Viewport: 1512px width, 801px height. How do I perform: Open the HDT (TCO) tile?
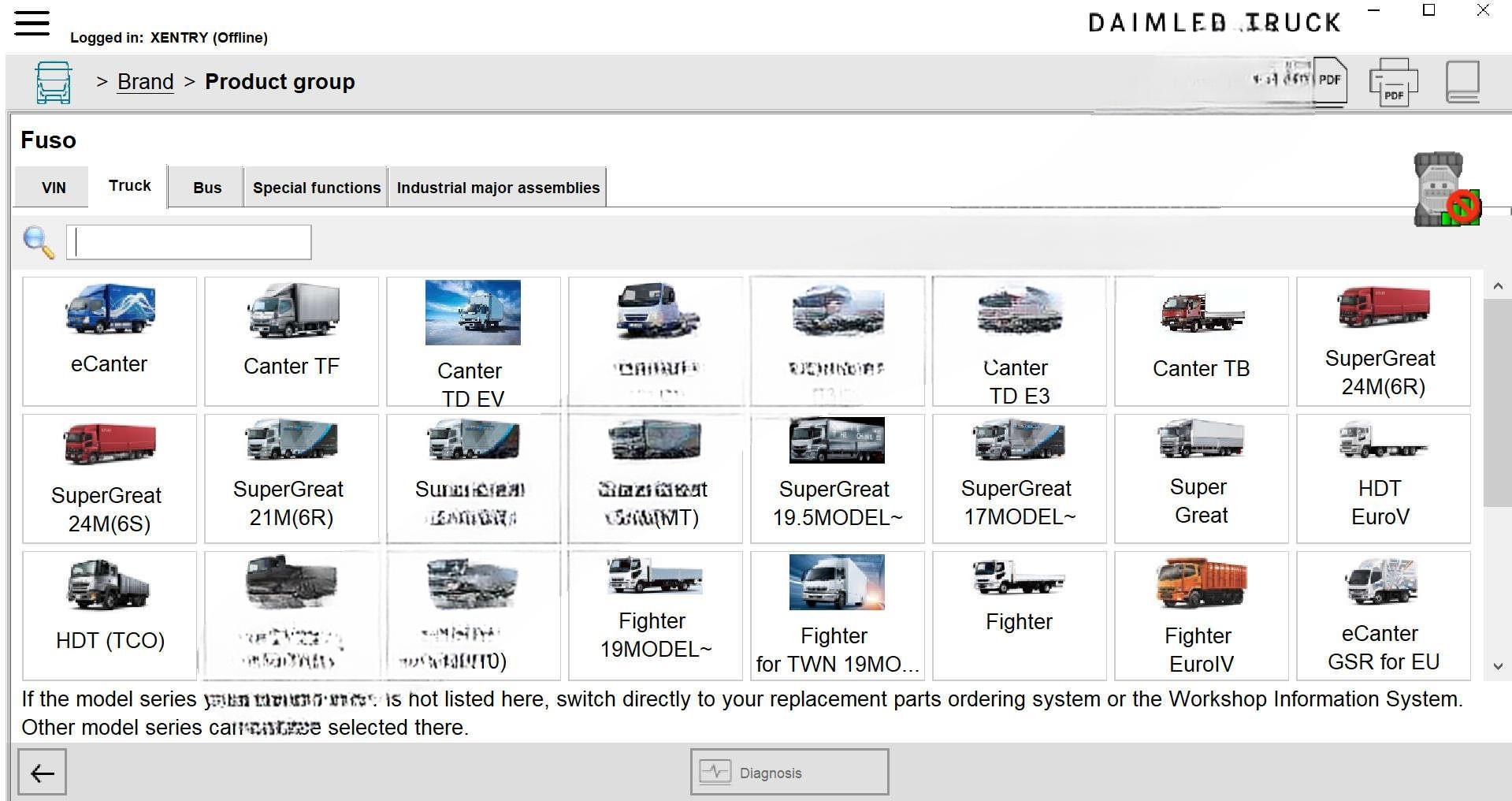tap(110, 616)
